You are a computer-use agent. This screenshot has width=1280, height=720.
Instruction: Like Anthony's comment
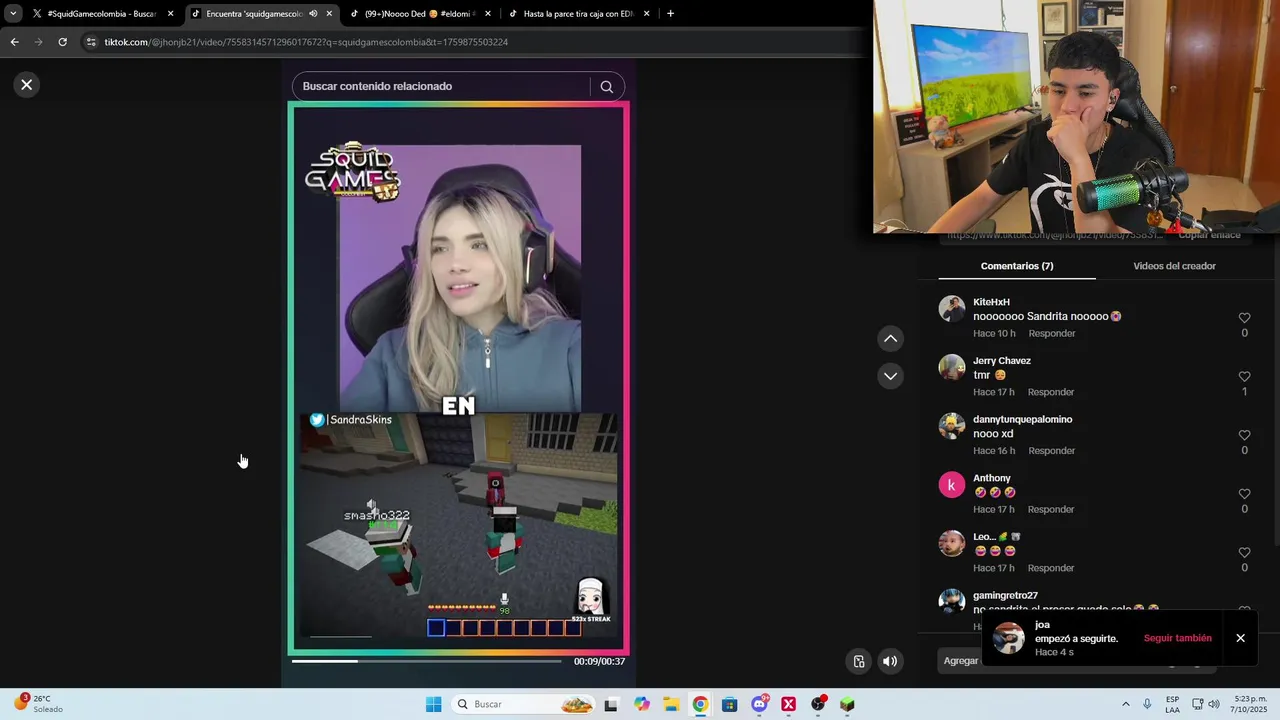pos(1244,494)
